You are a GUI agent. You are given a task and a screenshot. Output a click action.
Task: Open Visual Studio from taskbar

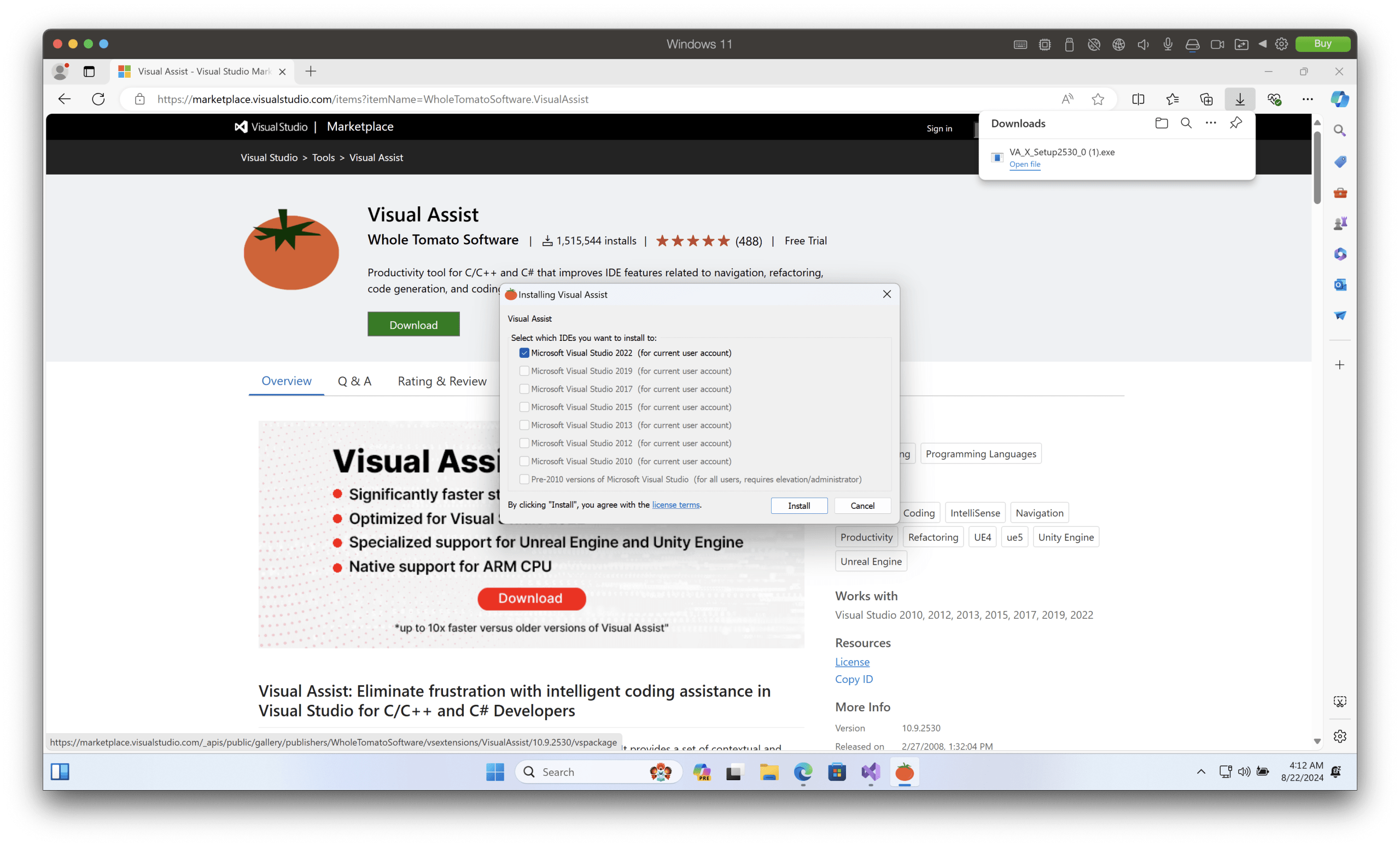coord(870,771)
